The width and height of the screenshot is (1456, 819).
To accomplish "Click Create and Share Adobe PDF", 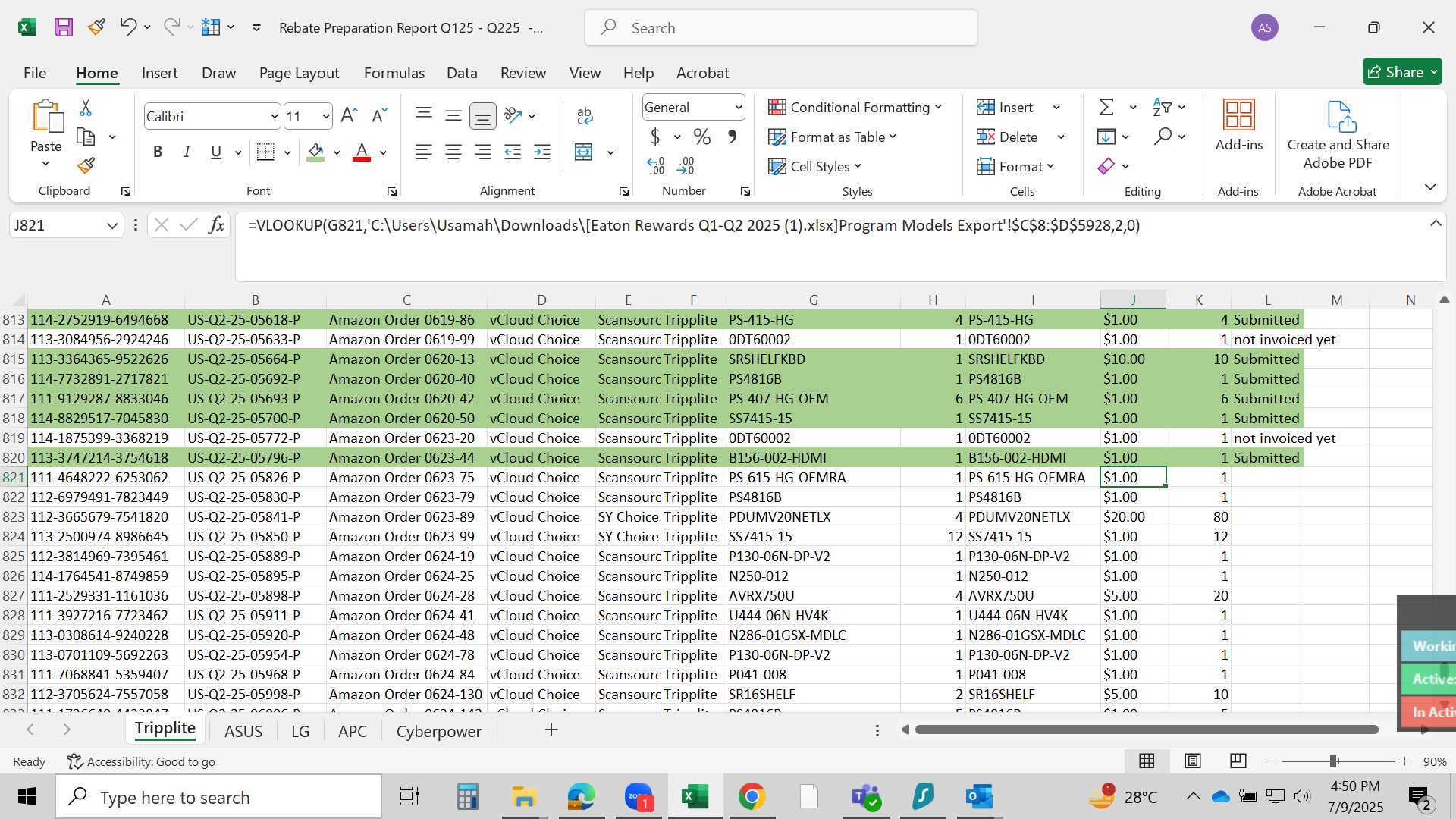I will click(1338, 135).
